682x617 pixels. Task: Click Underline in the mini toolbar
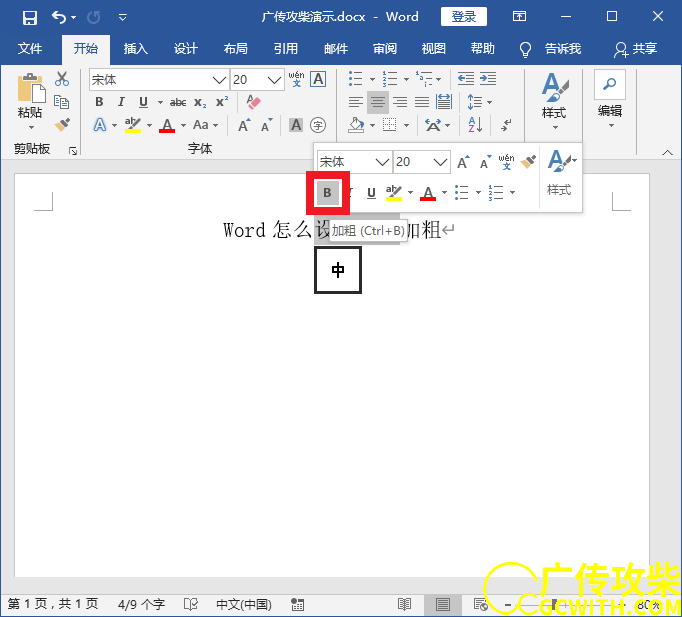coord(371,193)
